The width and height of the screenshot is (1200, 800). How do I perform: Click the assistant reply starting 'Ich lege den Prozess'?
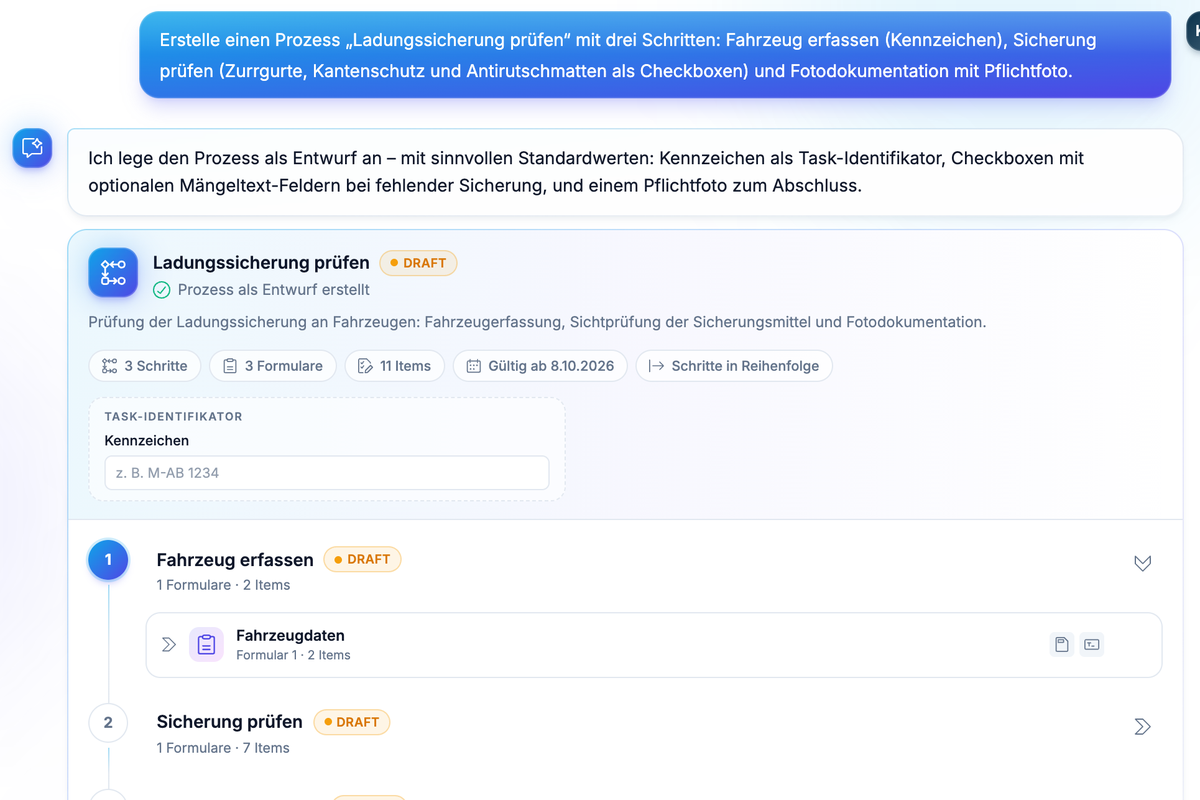pyautogui.click(x=625, y=172)
